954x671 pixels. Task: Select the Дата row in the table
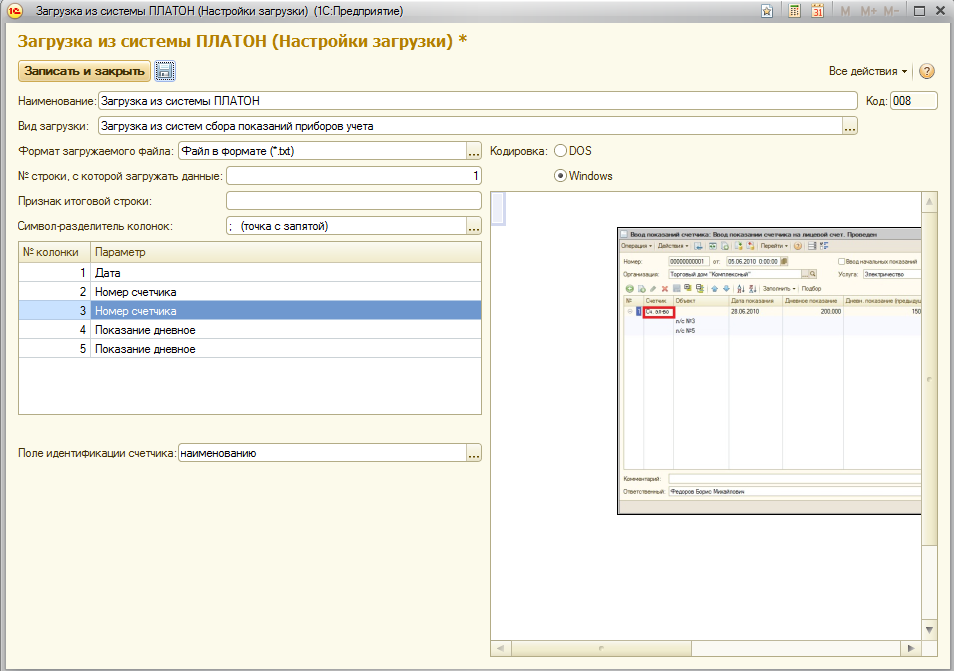coord(249,273)
